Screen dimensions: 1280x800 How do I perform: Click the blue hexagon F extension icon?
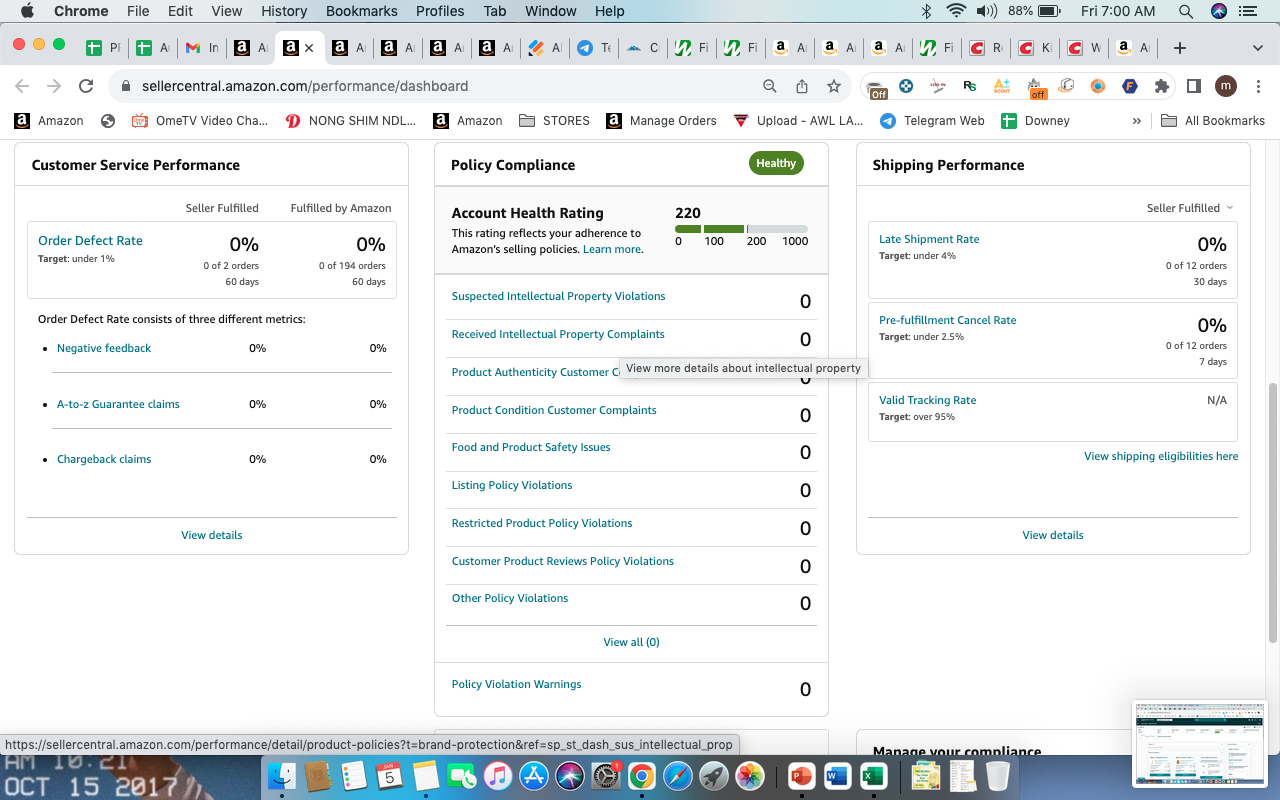click(x=1130, y=86)
